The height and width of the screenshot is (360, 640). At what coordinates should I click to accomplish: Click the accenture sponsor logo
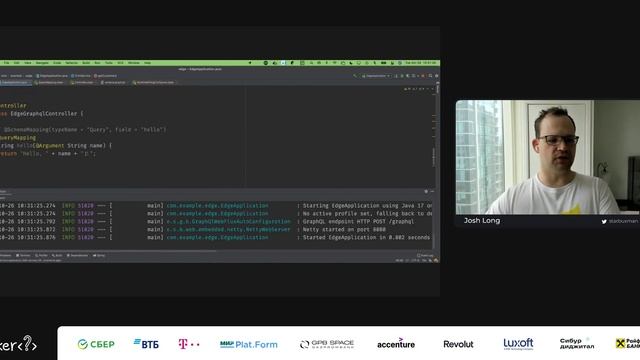(396, 344)
